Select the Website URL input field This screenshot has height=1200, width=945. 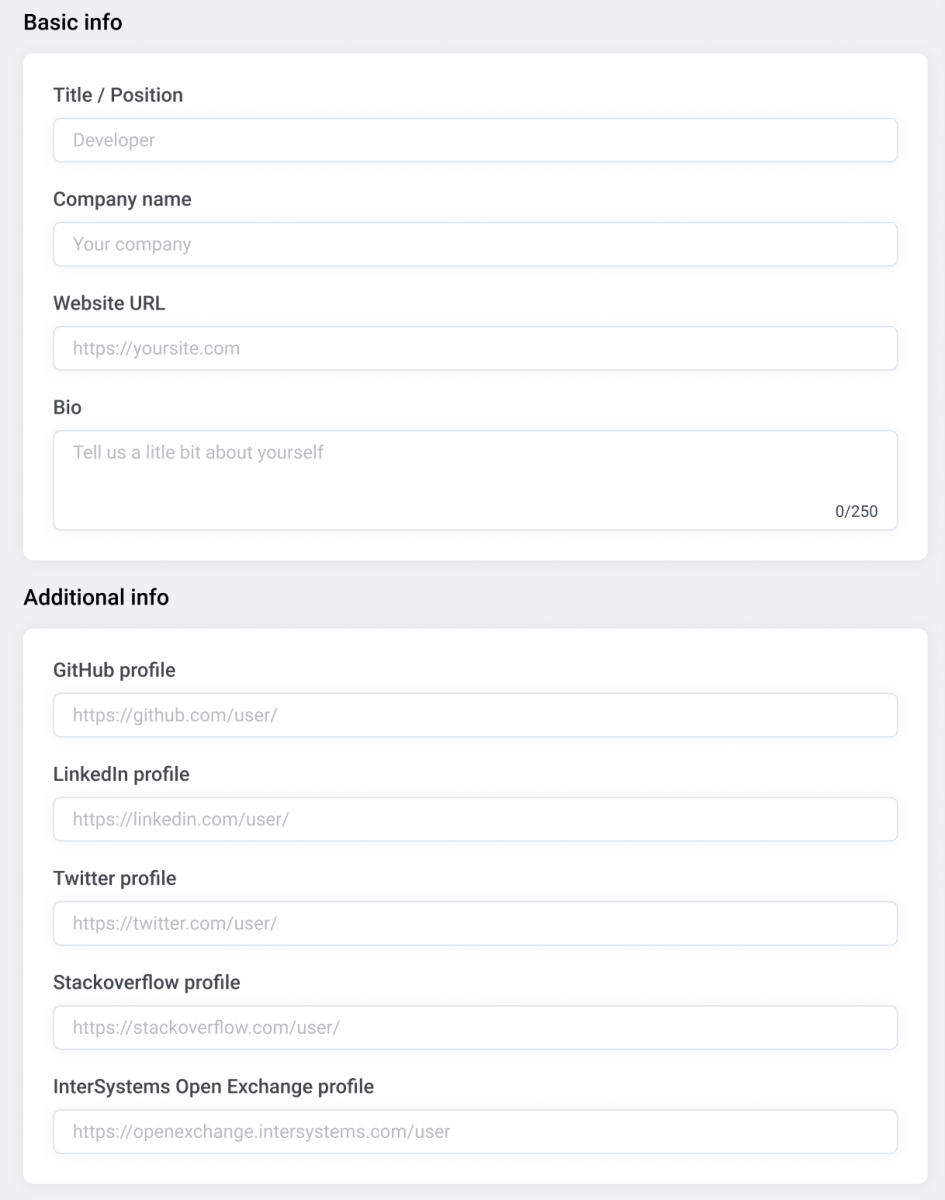(475, 348)
